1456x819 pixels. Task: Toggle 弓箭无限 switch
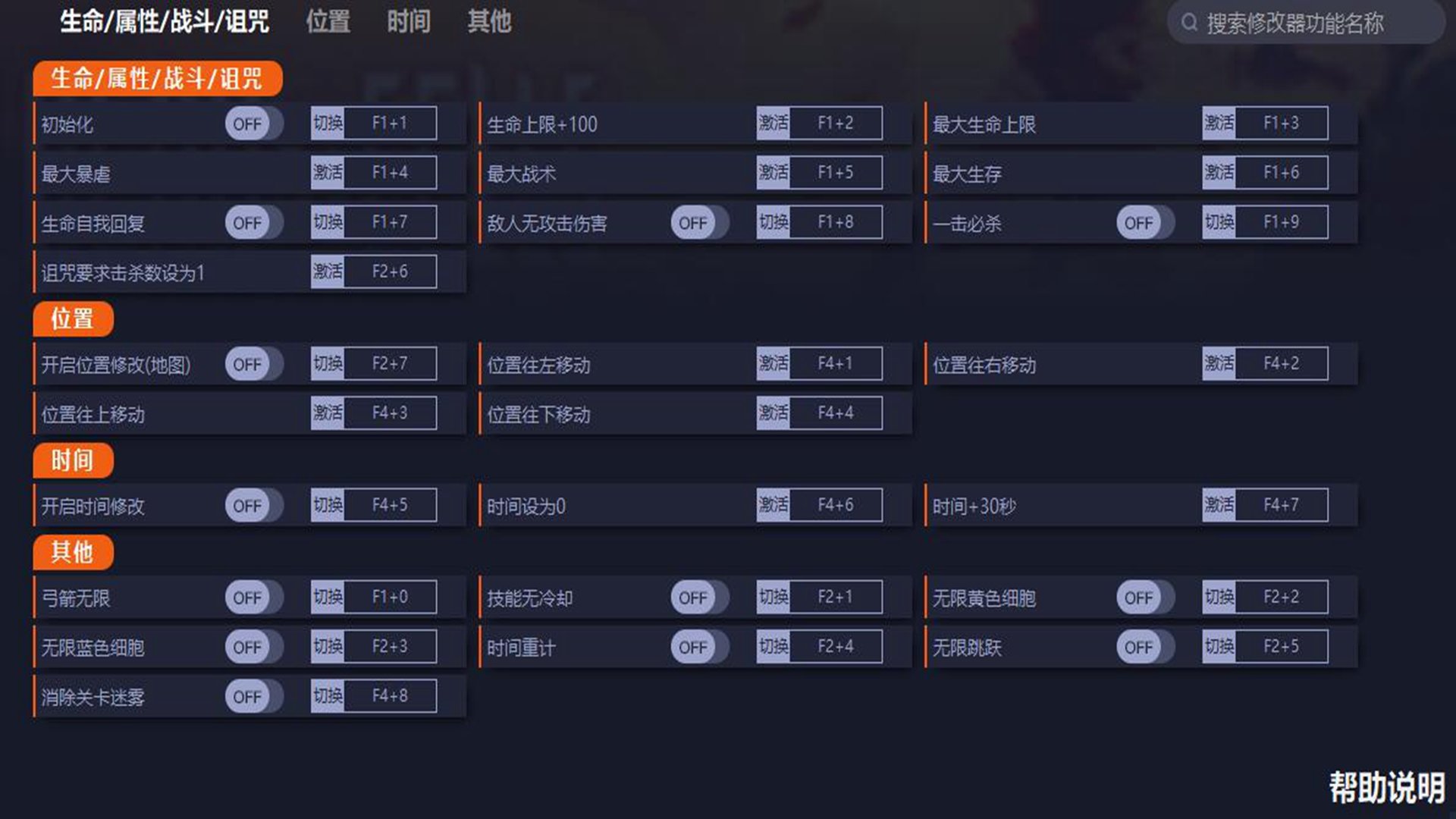tap(253, 598)
